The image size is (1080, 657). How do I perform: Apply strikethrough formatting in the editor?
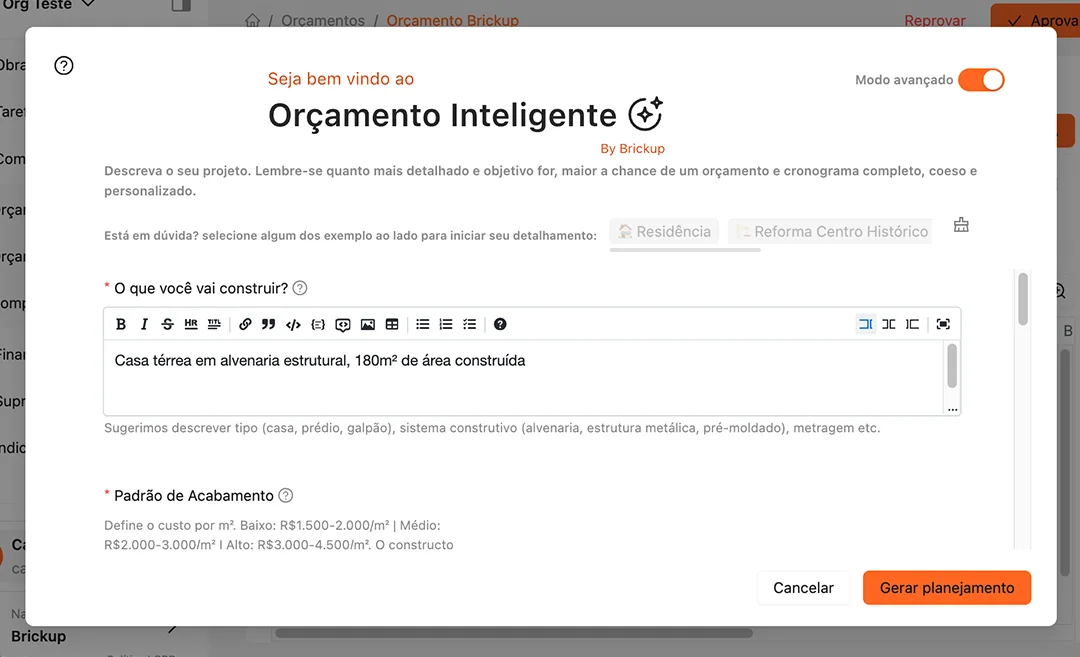pyautogui.click(x=167, y=324)
